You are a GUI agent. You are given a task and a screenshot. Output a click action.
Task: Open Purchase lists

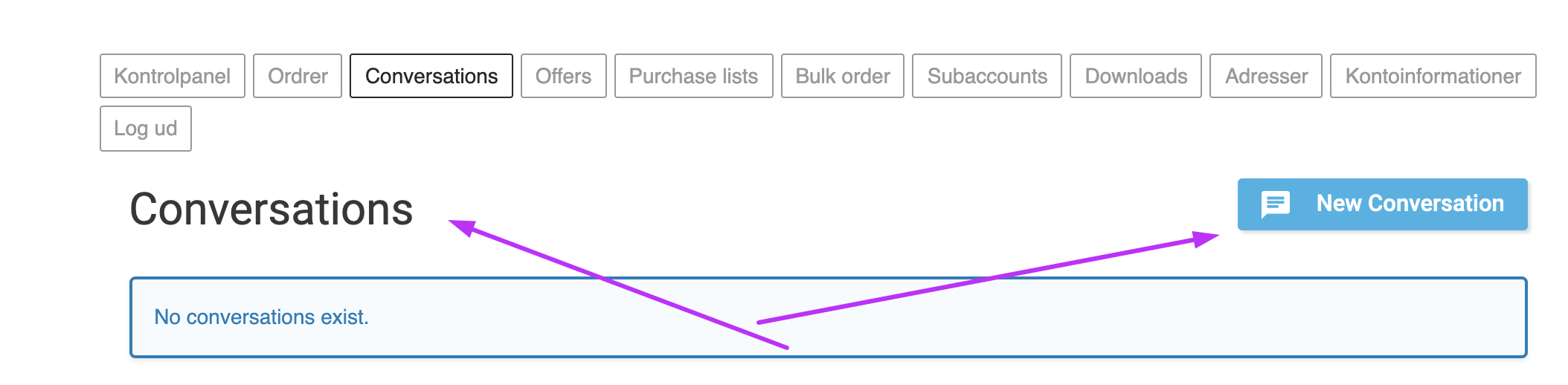694,76
